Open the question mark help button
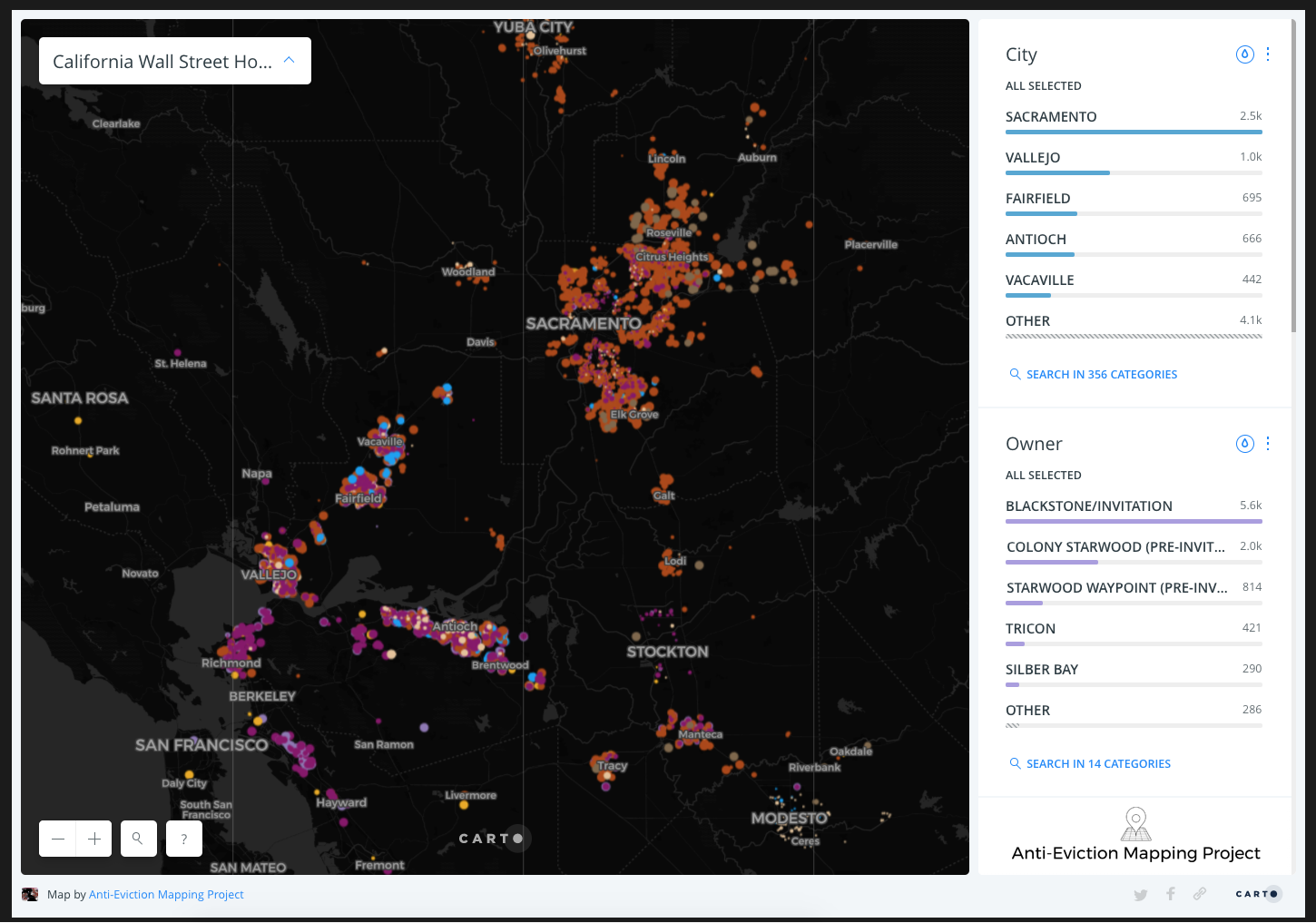 tap(184, 839)
